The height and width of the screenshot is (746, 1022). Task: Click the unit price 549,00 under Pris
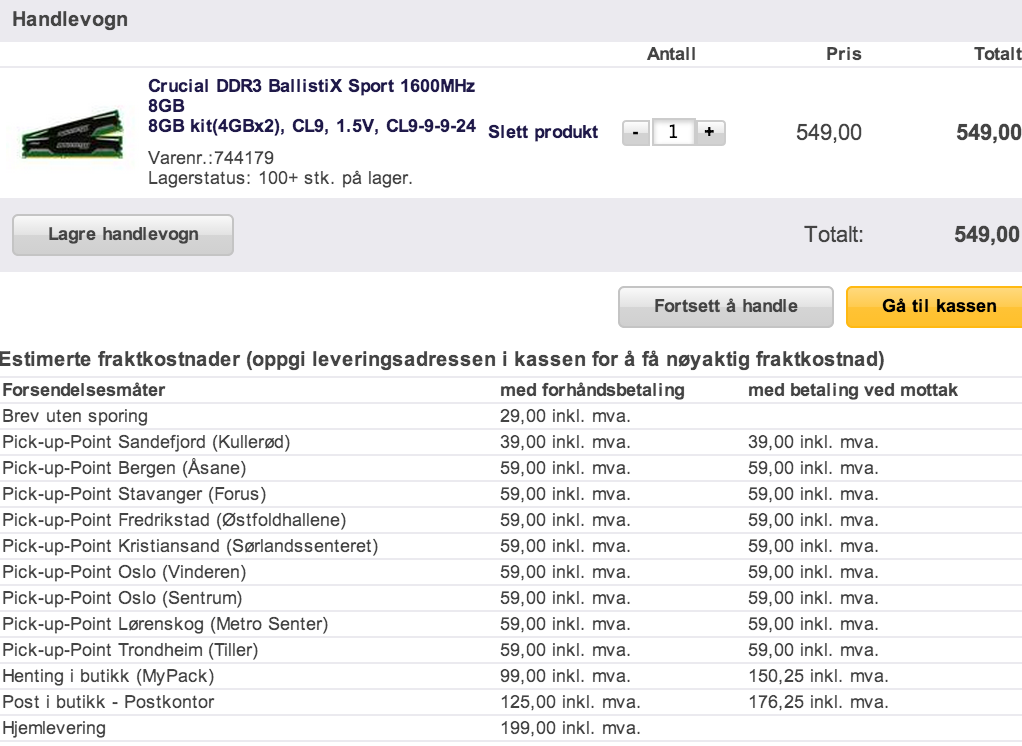(829, 133)
